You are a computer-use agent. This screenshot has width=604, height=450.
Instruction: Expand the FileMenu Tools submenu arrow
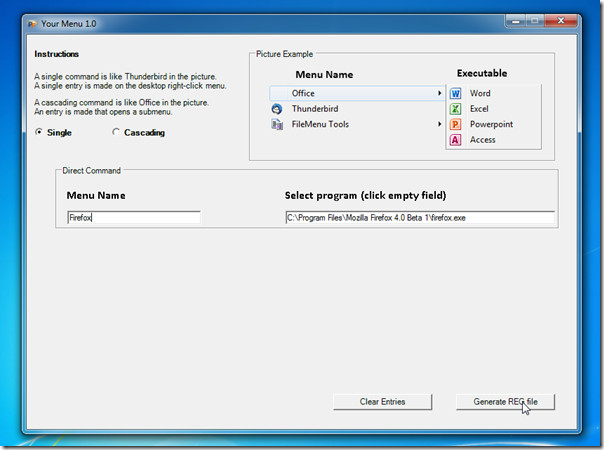point(439,124)
